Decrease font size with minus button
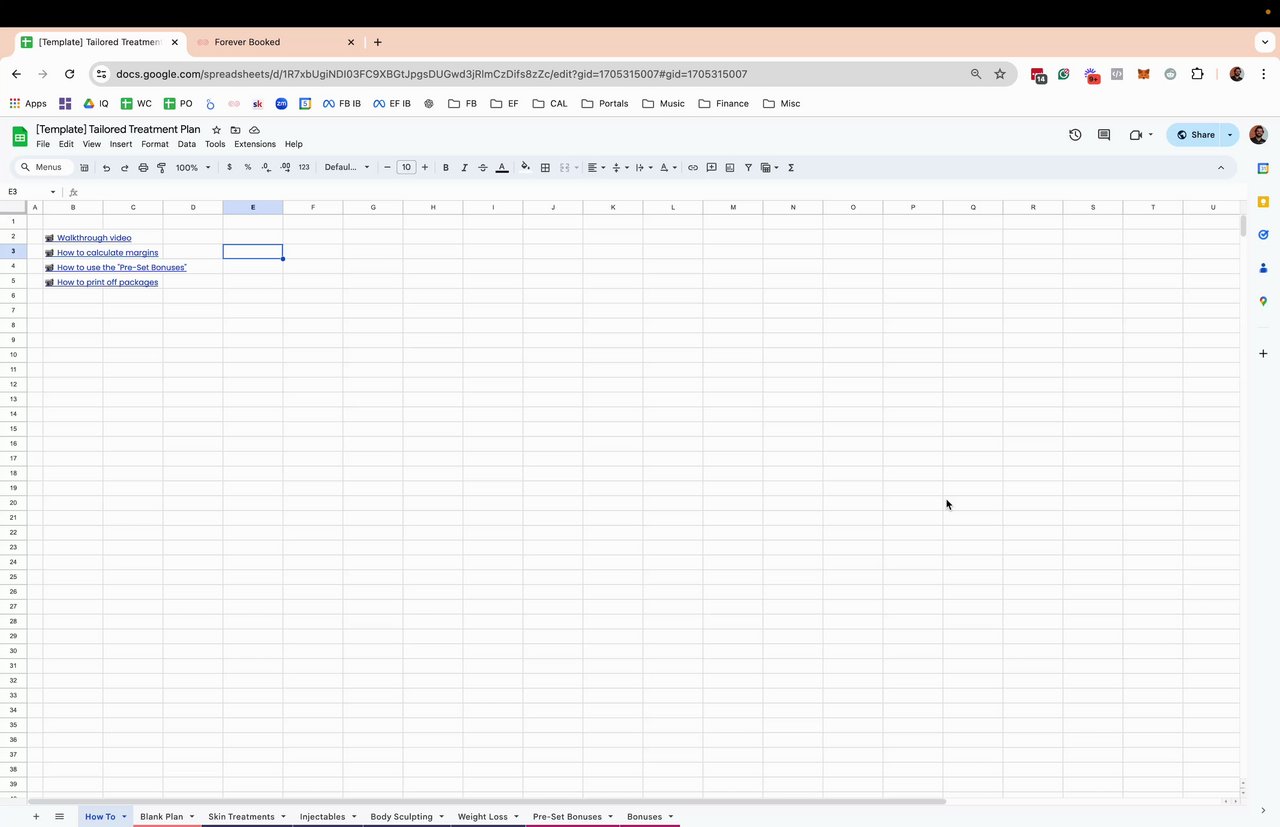 [388, 168]
